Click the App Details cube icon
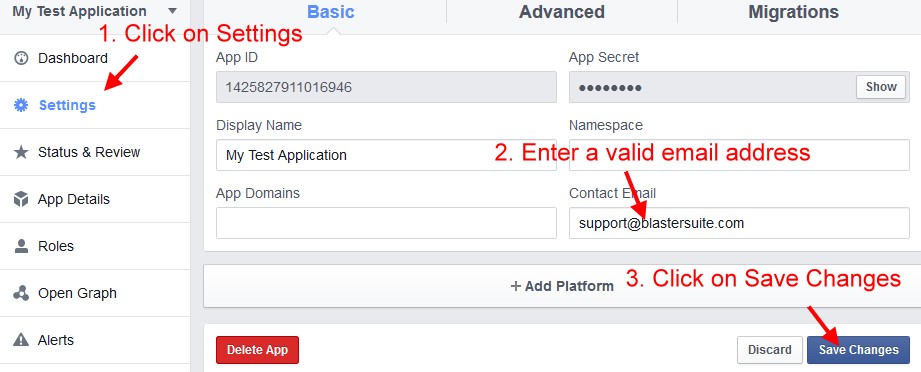Screen dimensions: 921x372 pos(21,199)
